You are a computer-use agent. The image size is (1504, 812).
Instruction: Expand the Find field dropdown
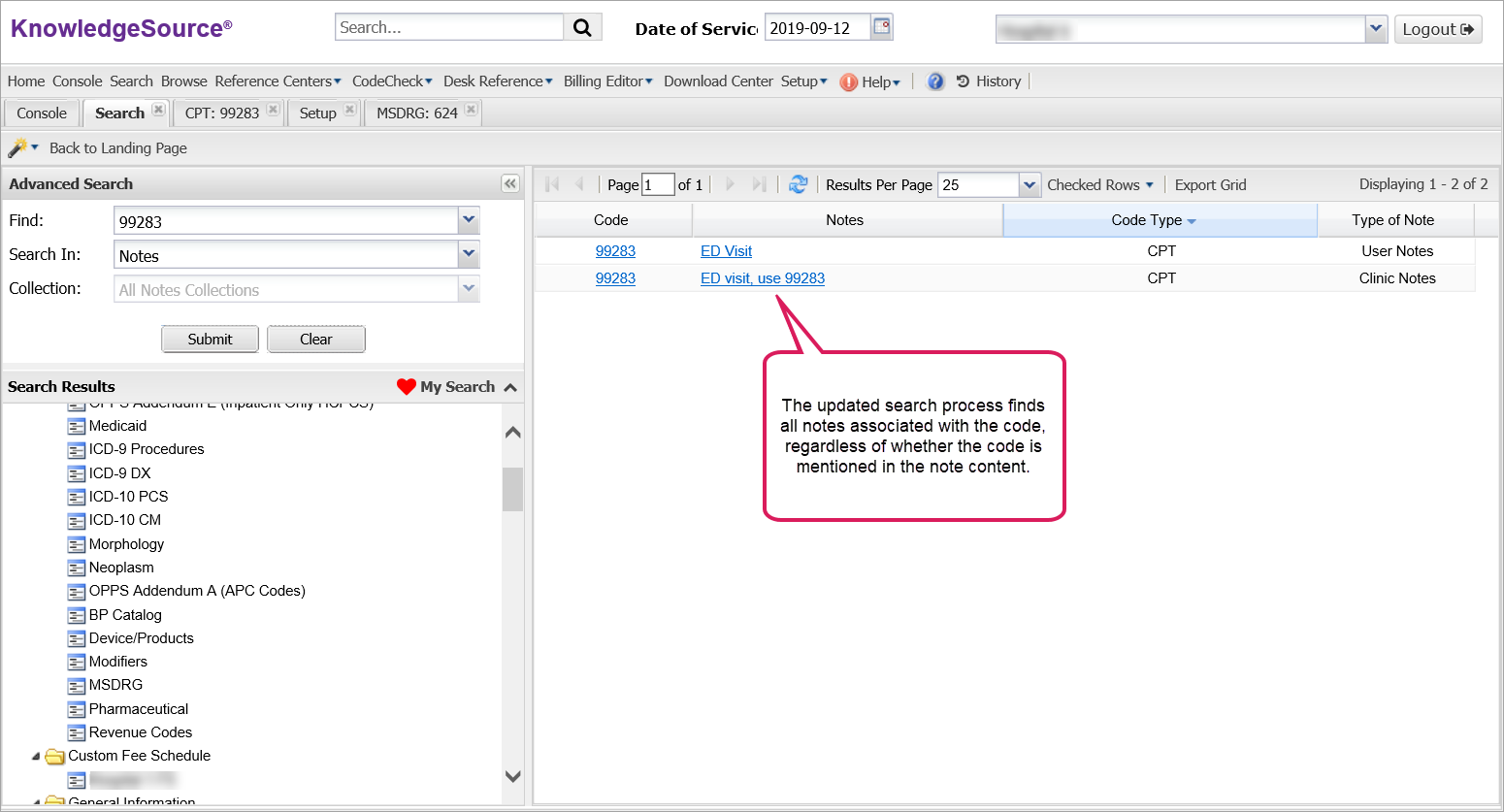pos(469,221)
